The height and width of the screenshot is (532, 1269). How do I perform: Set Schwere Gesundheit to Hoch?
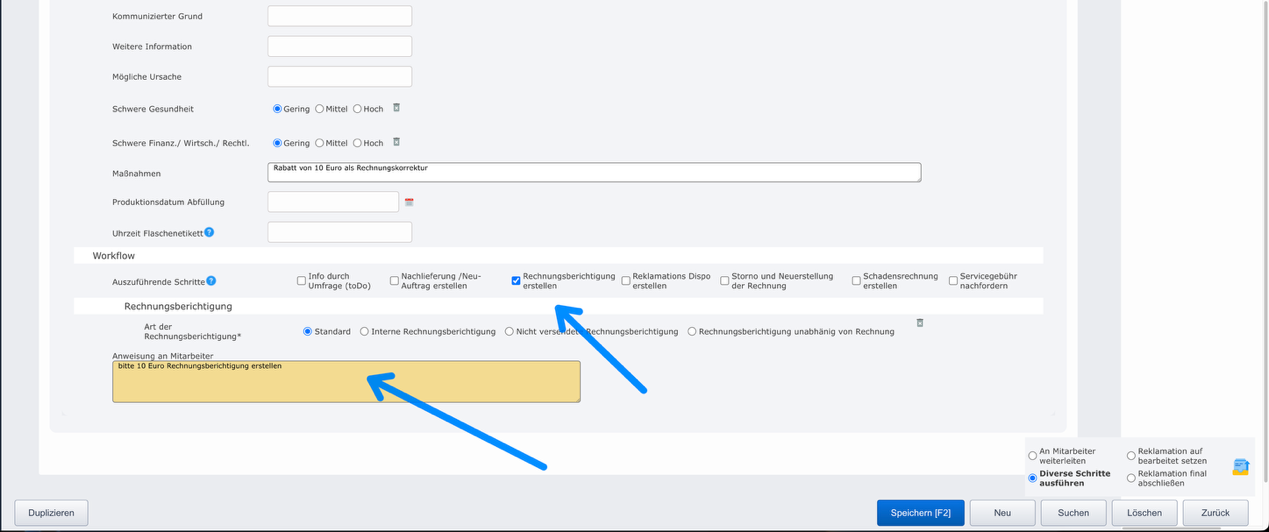pos(357,109)
